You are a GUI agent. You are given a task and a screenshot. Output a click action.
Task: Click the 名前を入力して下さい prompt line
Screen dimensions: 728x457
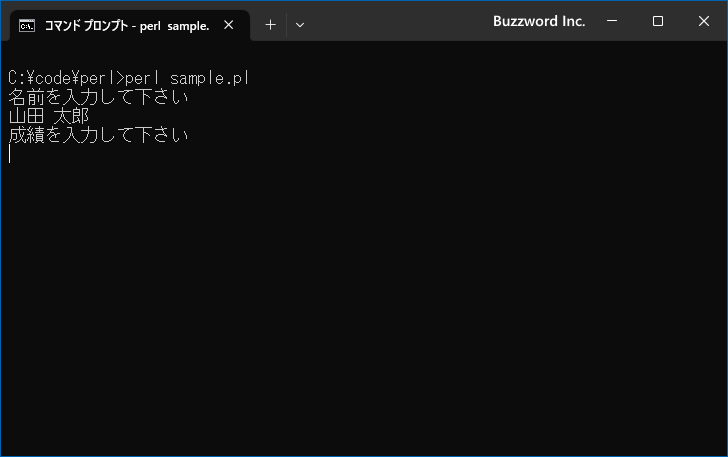point(98,97)
